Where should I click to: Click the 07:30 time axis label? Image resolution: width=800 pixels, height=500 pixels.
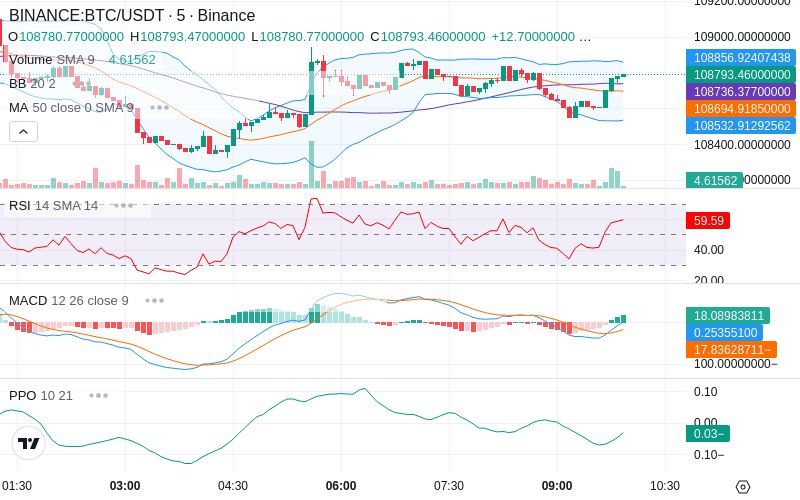449,486
